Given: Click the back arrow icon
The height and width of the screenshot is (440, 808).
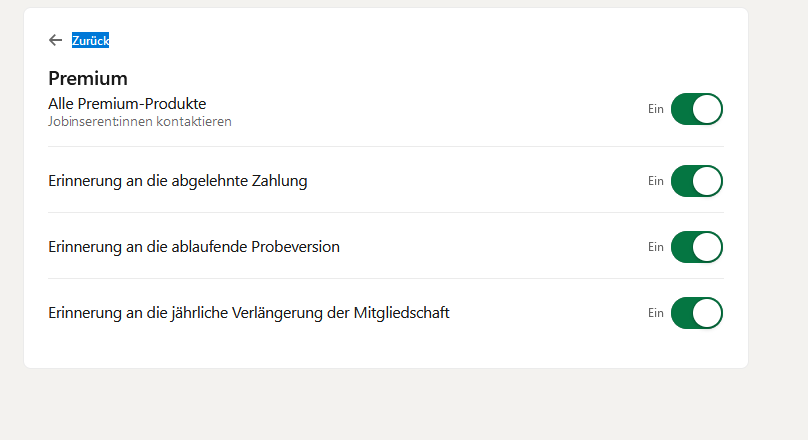Looking at the screenshot, I should click(55, 40).
